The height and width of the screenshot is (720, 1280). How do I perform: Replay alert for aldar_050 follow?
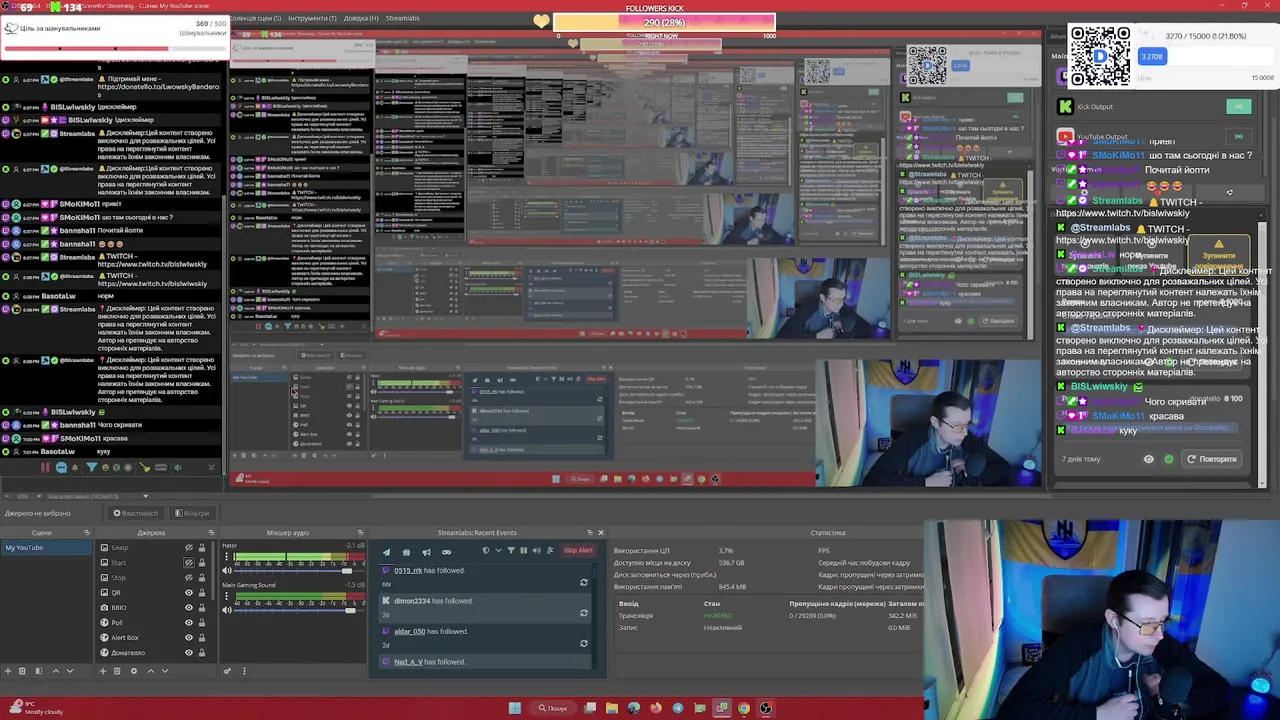tap(584, 643)
